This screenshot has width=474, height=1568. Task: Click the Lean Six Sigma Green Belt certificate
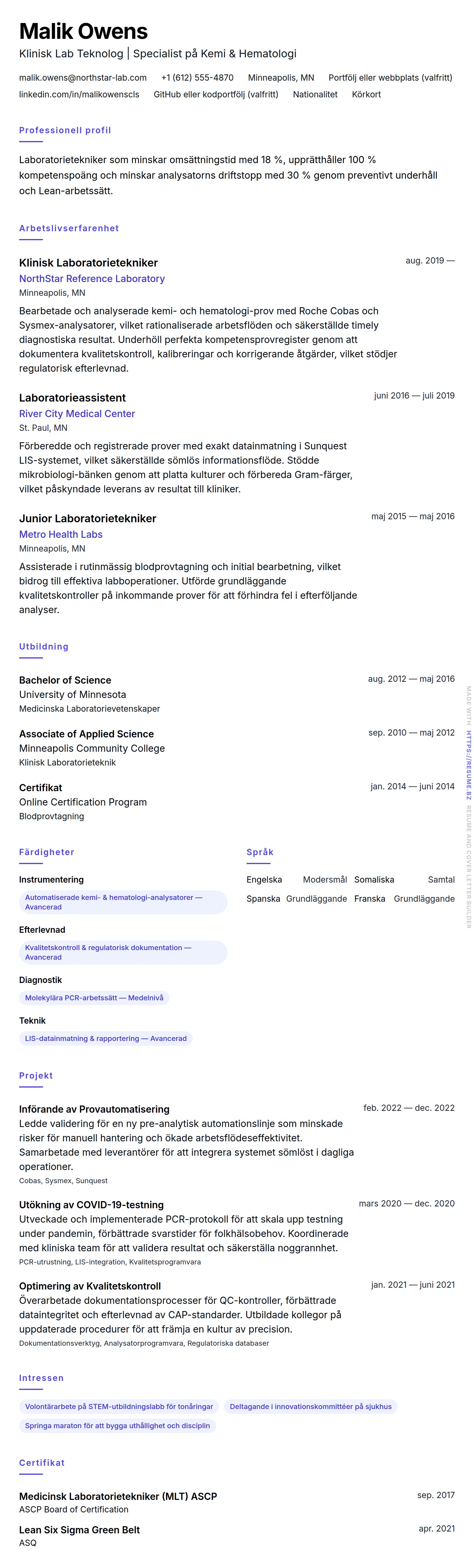(79, 1530)
